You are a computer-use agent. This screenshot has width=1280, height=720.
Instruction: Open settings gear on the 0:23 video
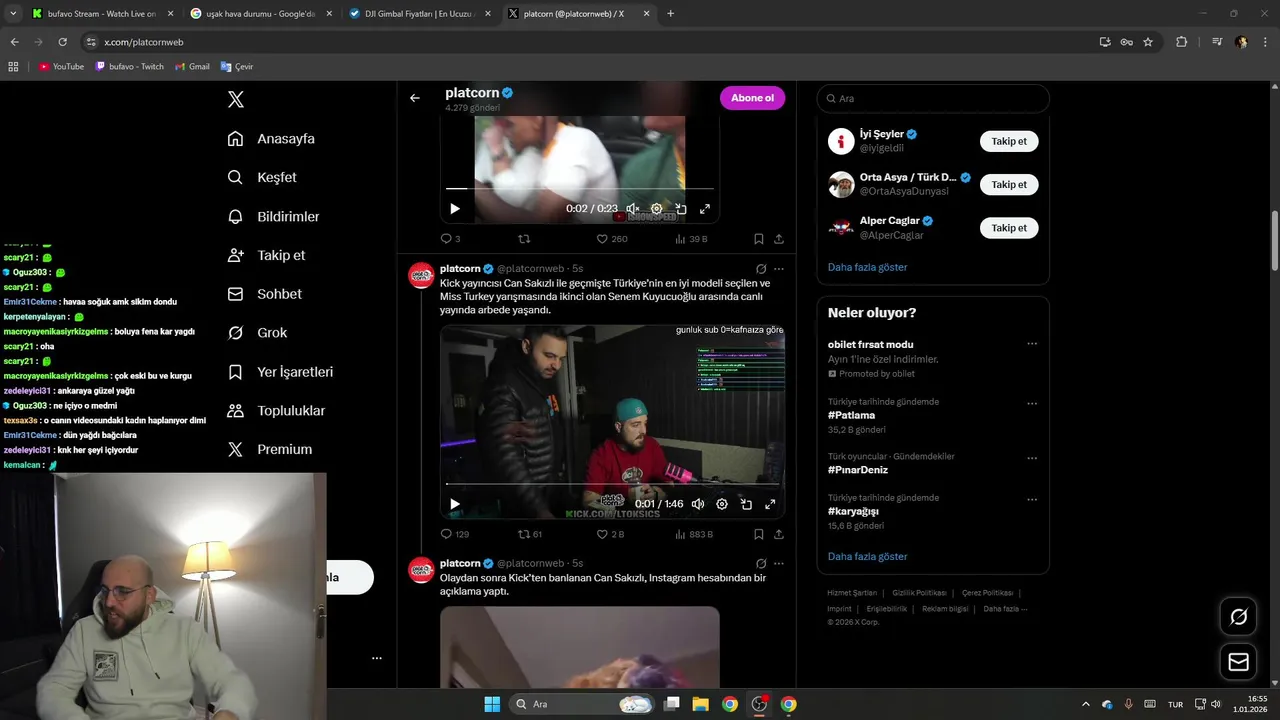(x=656, y=209)
